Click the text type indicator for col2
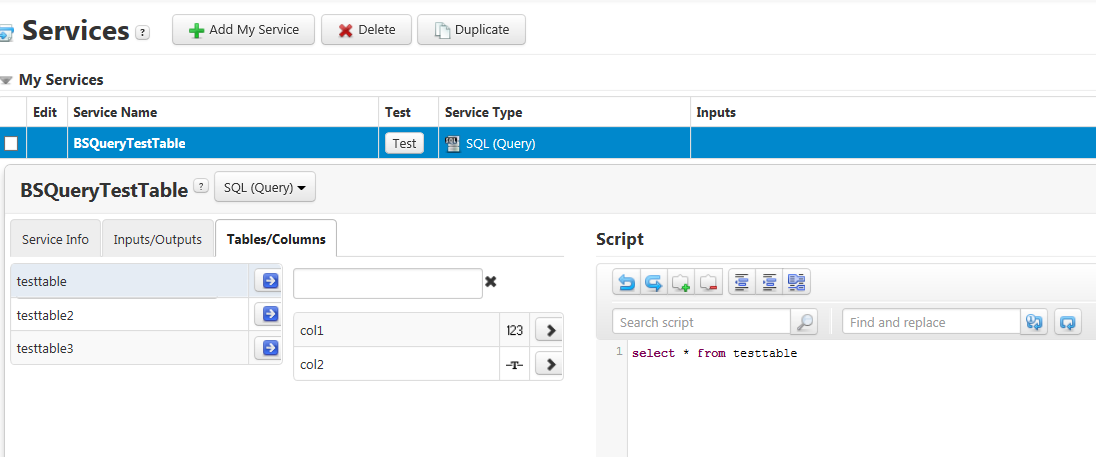The height and width of the screenshot is (457, 1096). tap(514, 365)
